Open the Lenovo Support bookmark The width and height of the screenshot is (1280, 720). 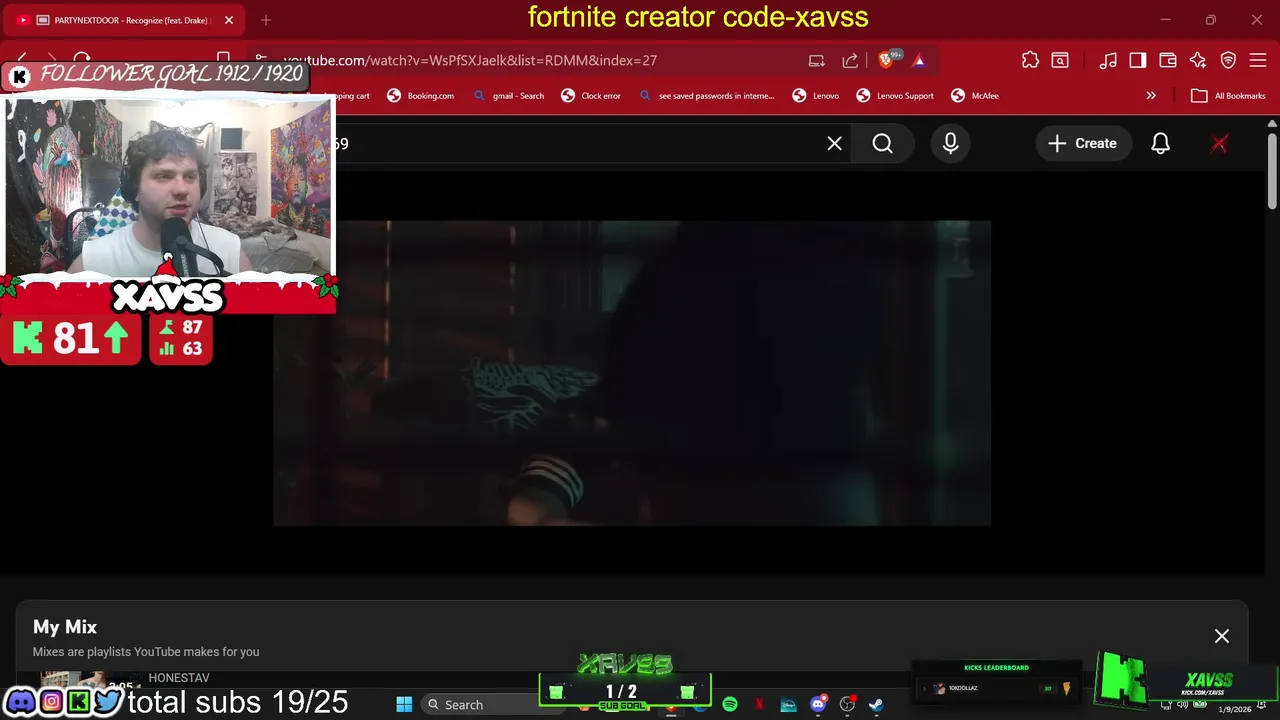pos(895,96)
